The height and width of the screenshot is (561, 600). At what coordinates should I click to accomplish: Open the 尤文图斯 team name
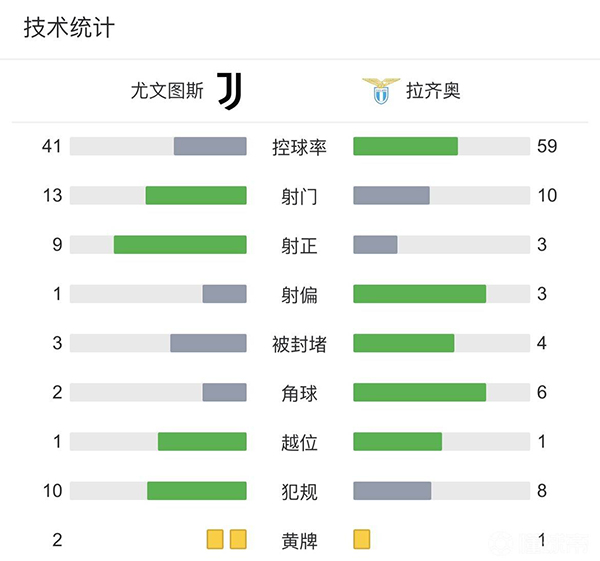167,92
